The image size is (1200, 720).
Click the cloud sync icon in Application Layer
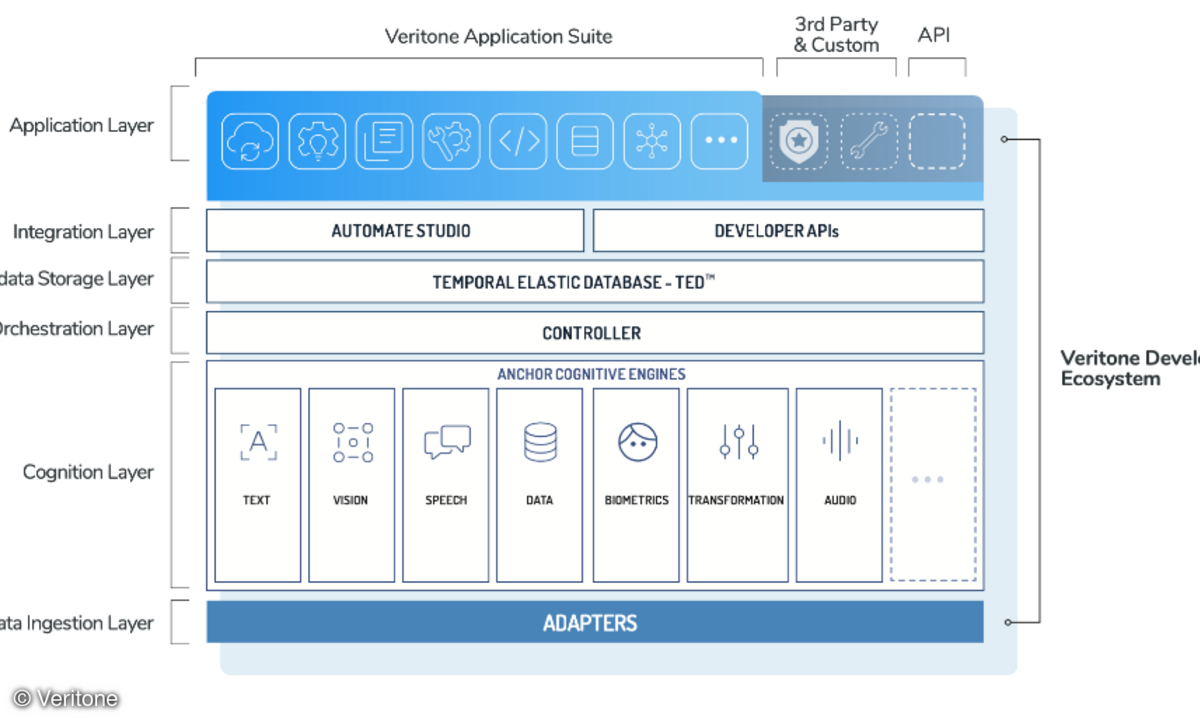coord(250,141)
